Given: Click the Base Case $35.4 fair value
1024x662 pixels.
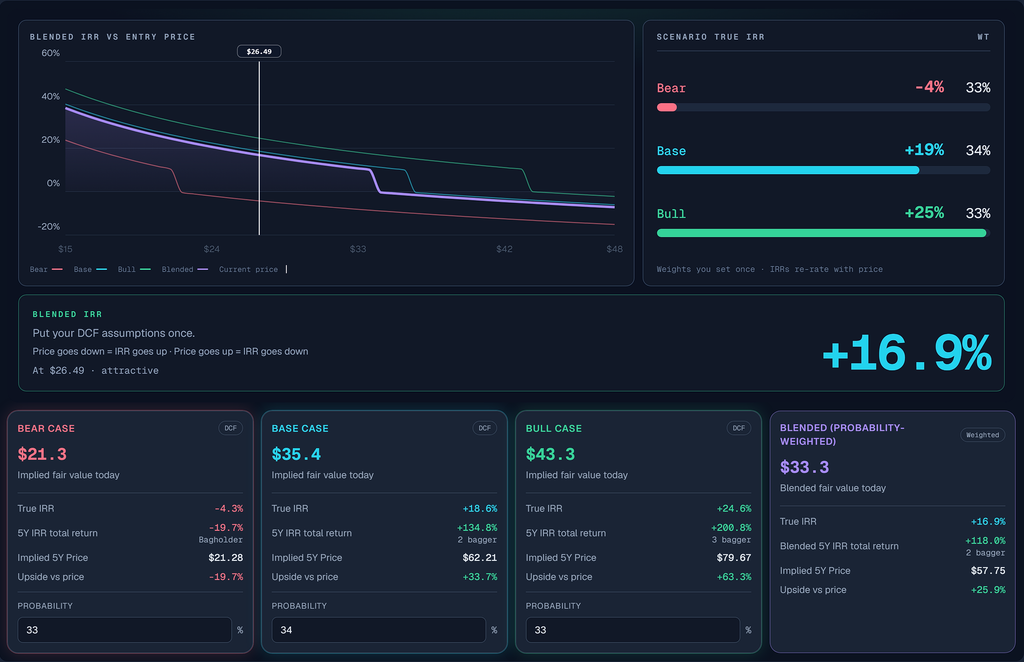Looking at the screenshot, I should click(296, 454).
